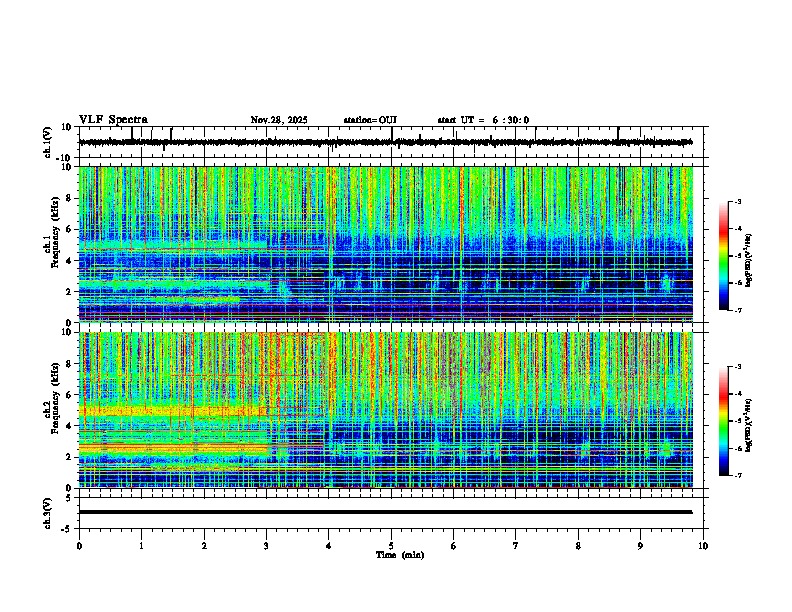Click time-axis tick label "7"

(516, 545)
